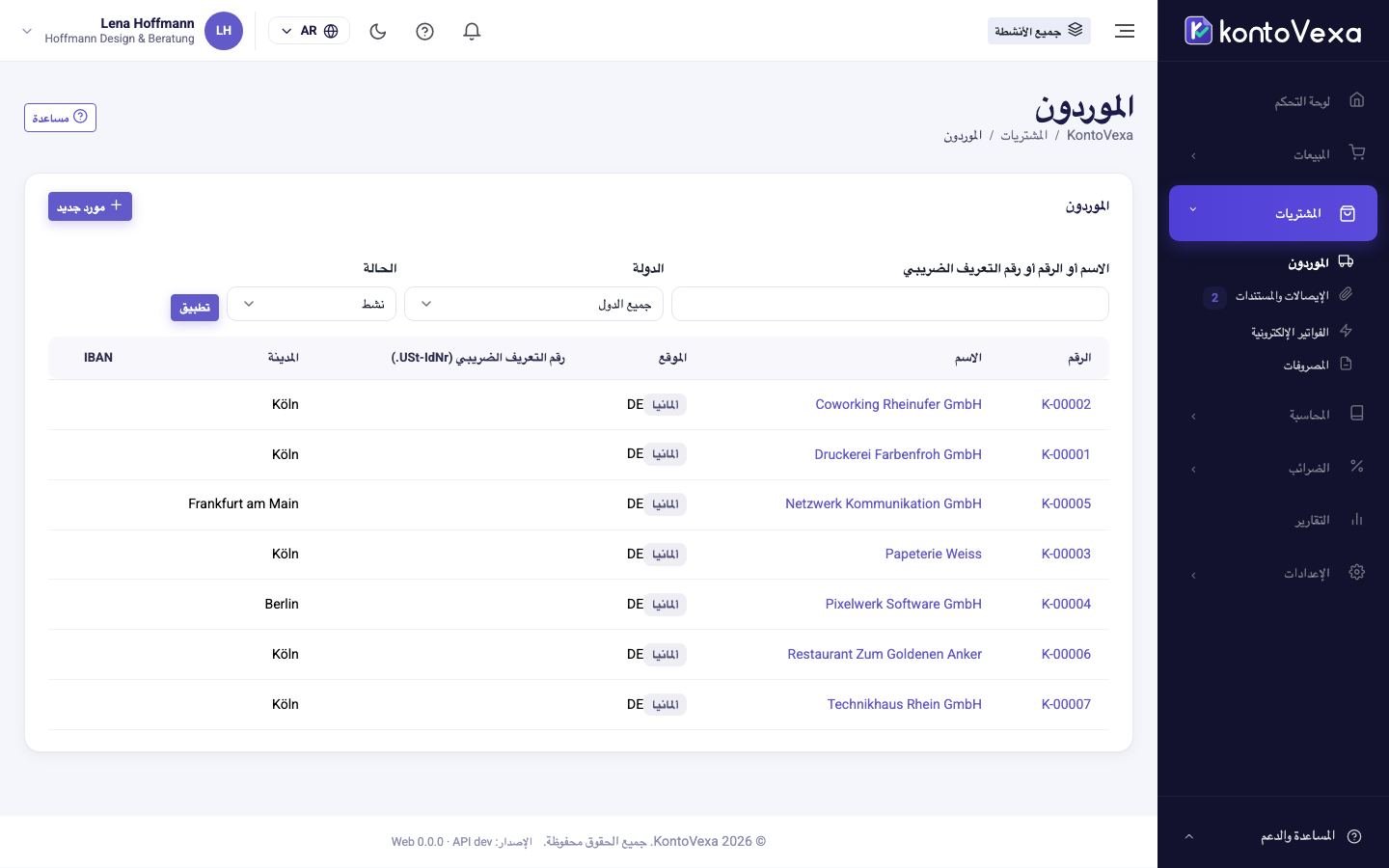Open Technikhaus Rhein GmbH supplier link
This screenshot has width=1389, height=868.
[904, 704]
